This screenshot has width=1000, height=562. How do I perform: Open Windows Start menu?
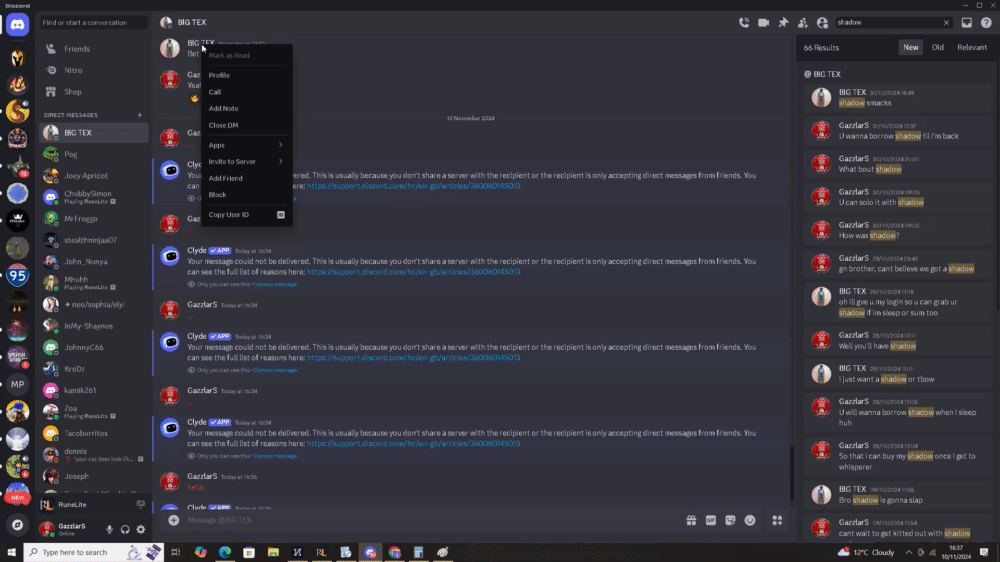[x=11, y=552]
